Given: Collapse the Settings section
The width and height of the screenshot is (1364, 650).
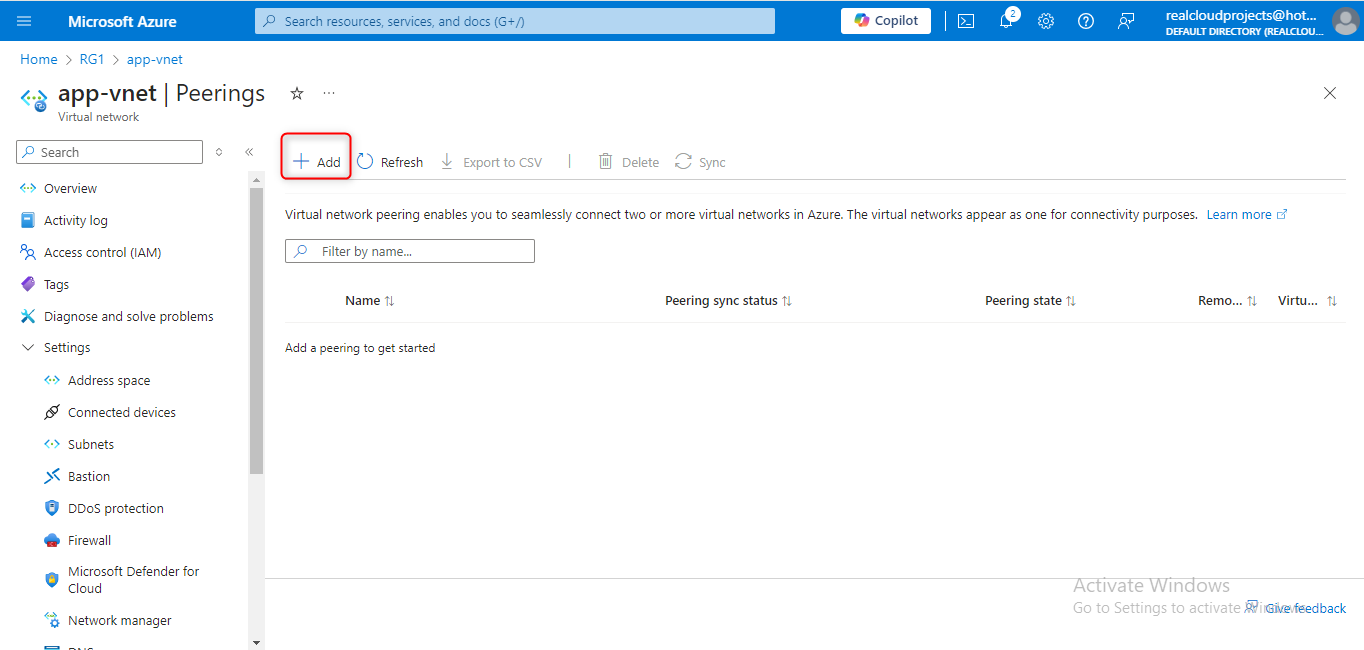Looking at the screenshot, I should click(x=28, y=348).
